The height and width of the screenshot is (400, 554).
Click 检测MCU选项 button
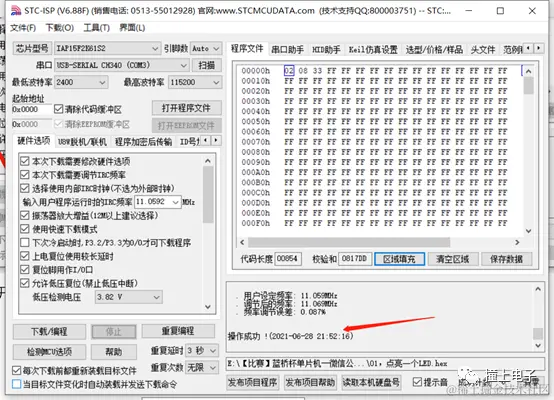point(49,352)
